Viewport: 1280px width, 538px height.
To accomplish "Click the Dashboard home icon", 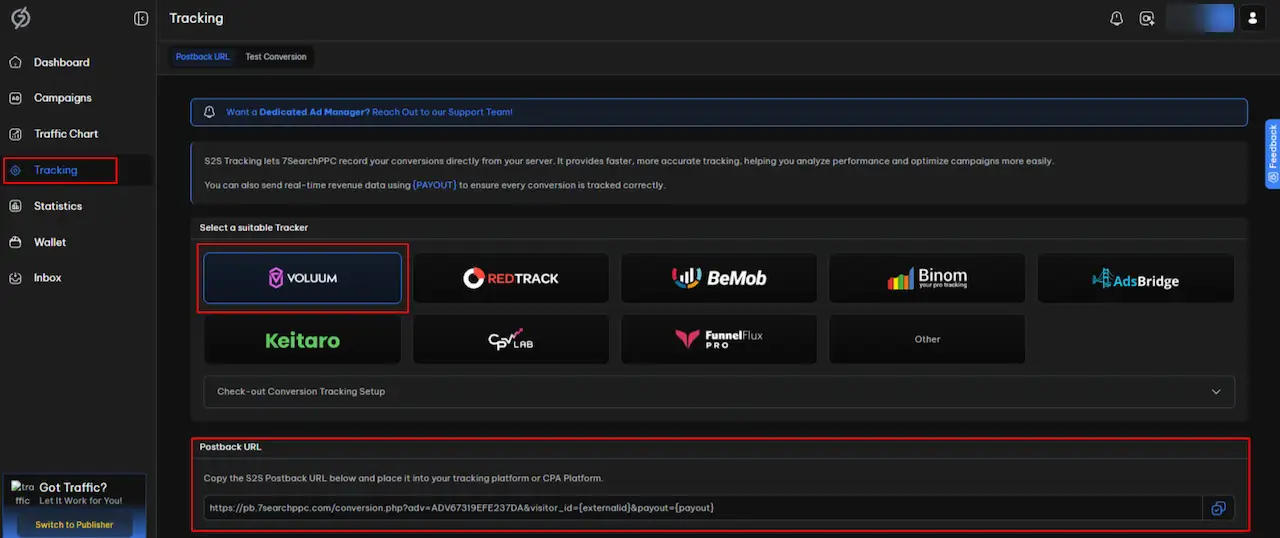I will point(15,62).
